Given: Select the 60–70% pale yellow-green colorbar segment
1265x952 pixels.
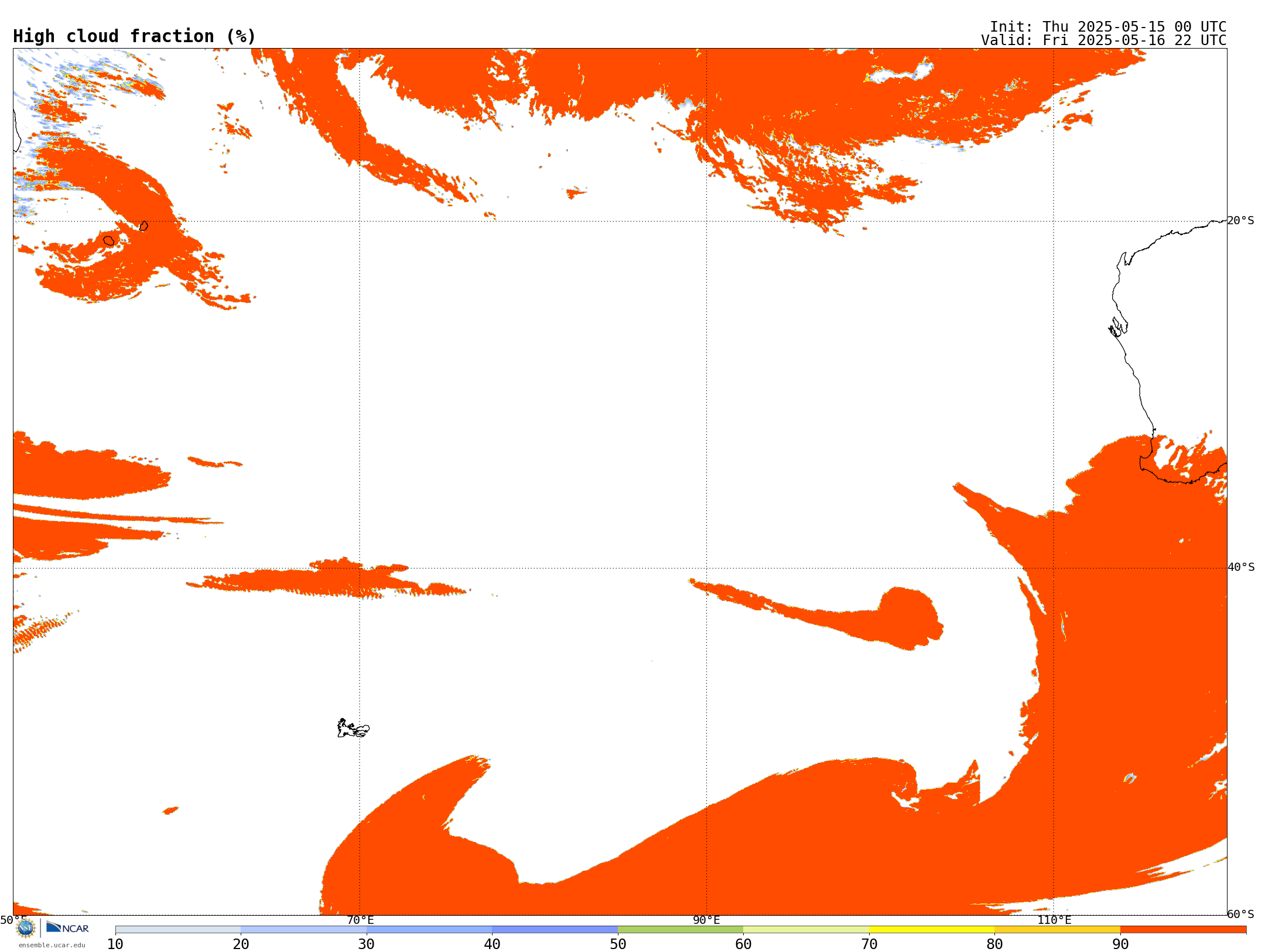Looking at the screenshot, I should tap(806, 930).
